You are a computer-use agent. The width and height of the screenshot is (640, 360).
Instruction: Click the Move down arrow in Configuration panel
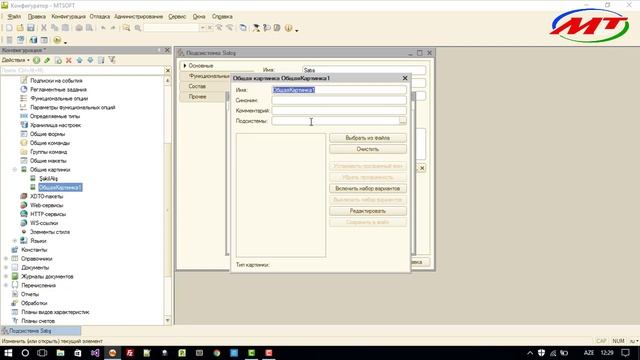point(90,60)
